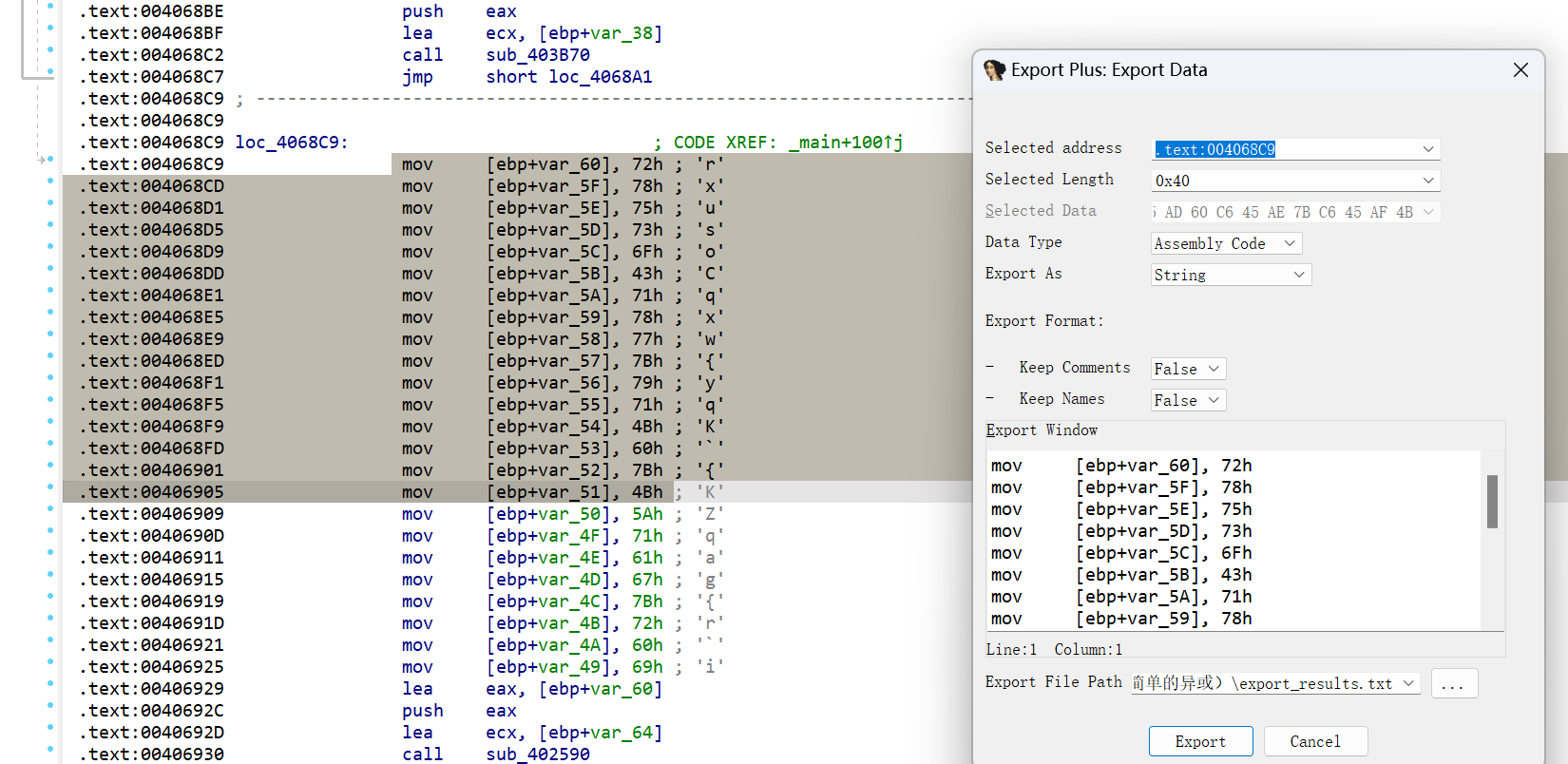Expand the Selected Length dropdown
This screenshot has height=764, width=1568.
(1427, 181)
